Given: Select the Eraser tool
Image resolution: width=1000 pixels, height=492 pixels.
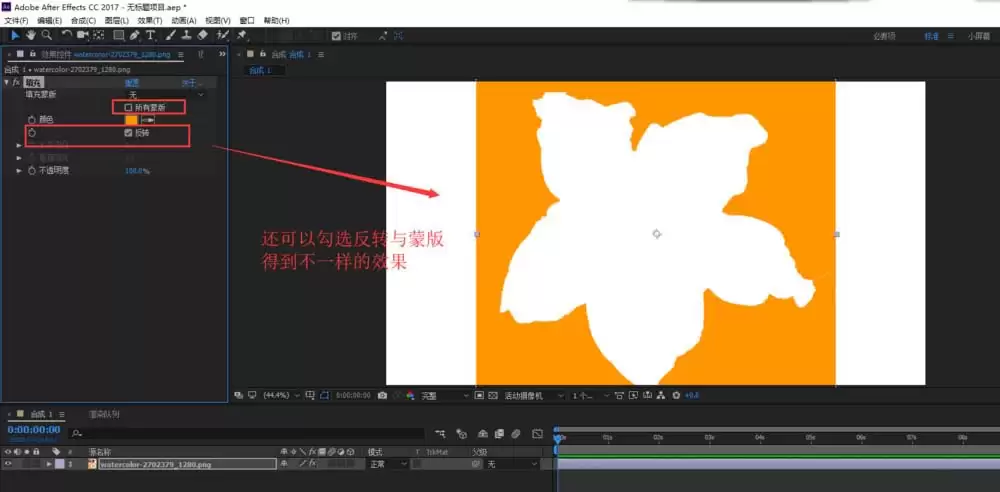Looking at the screenshot, I should click(x=203, y=35).
